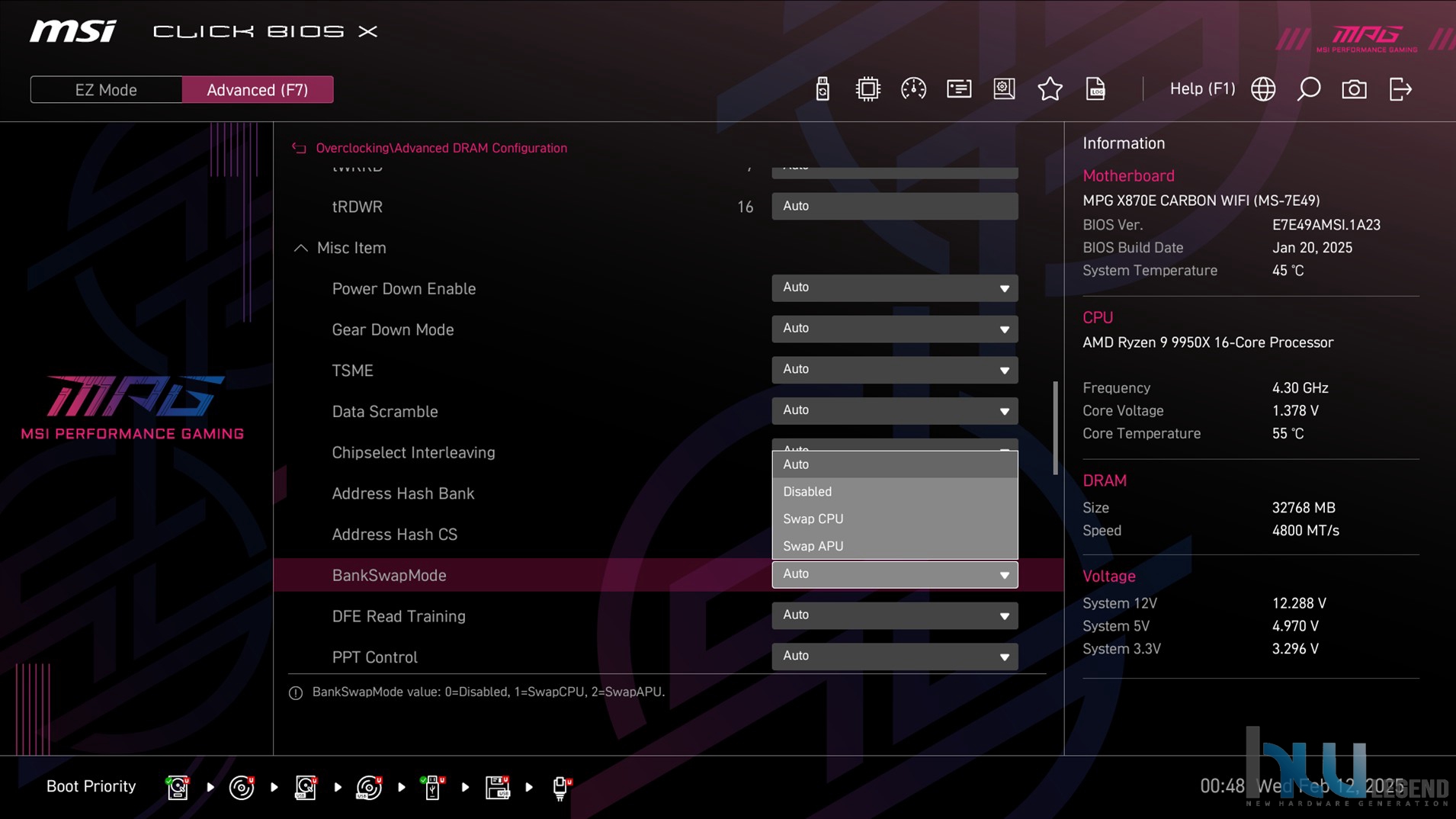Viewport: 1456px width, 819px height.
Task: Open the LOG file icon
Action: tap(1095, 89)
